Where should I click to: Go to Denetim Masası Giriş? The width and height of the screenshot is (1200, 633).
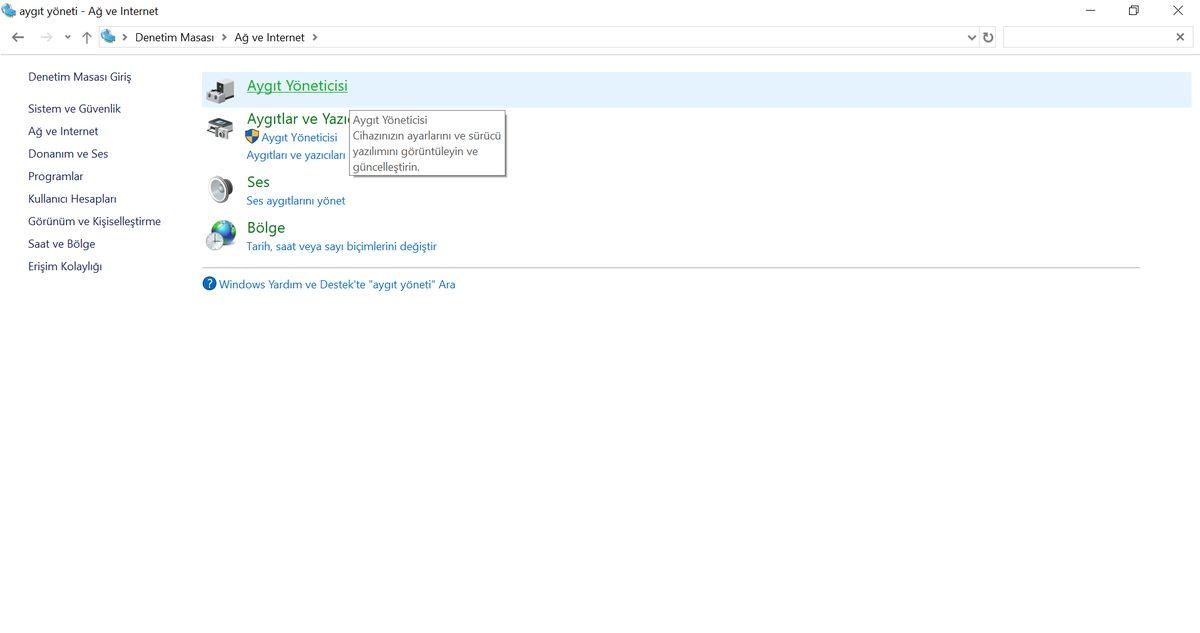79,77
